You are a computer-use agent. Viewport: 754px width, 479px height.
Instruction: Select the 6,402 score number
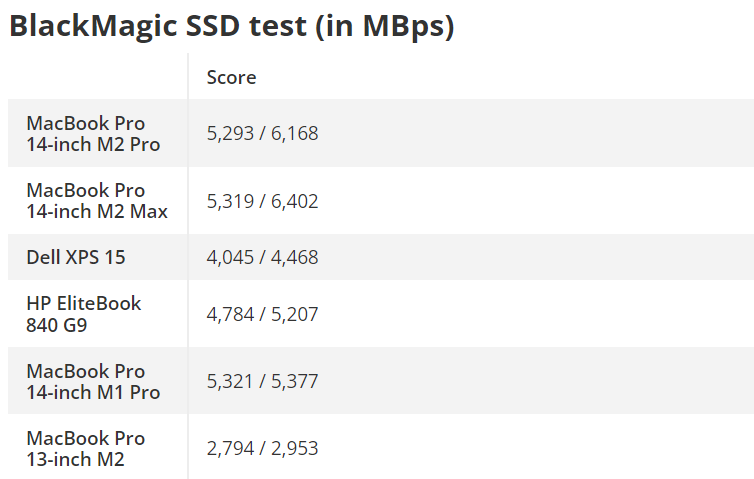pyautogui.click(x=293, y=201)
